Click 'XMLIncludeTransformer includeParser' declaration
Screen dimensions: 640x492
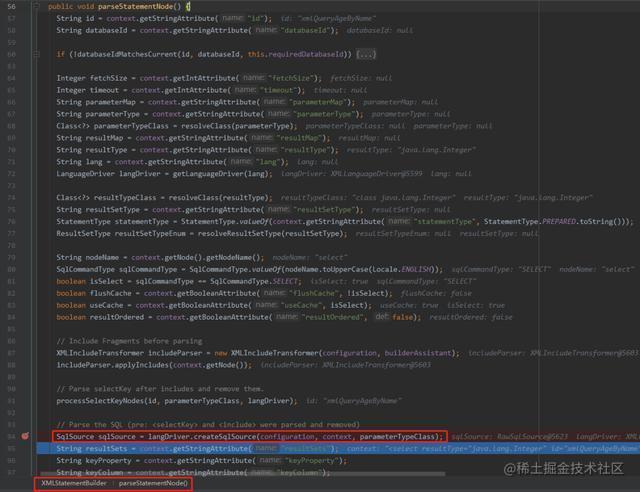[129, 353]
